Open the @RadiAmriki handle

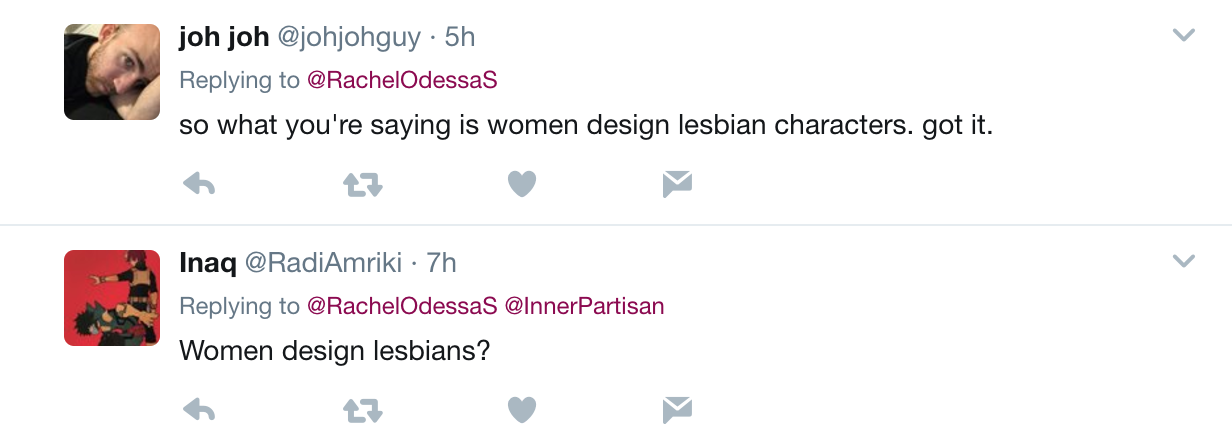click(x=324, y=263)
